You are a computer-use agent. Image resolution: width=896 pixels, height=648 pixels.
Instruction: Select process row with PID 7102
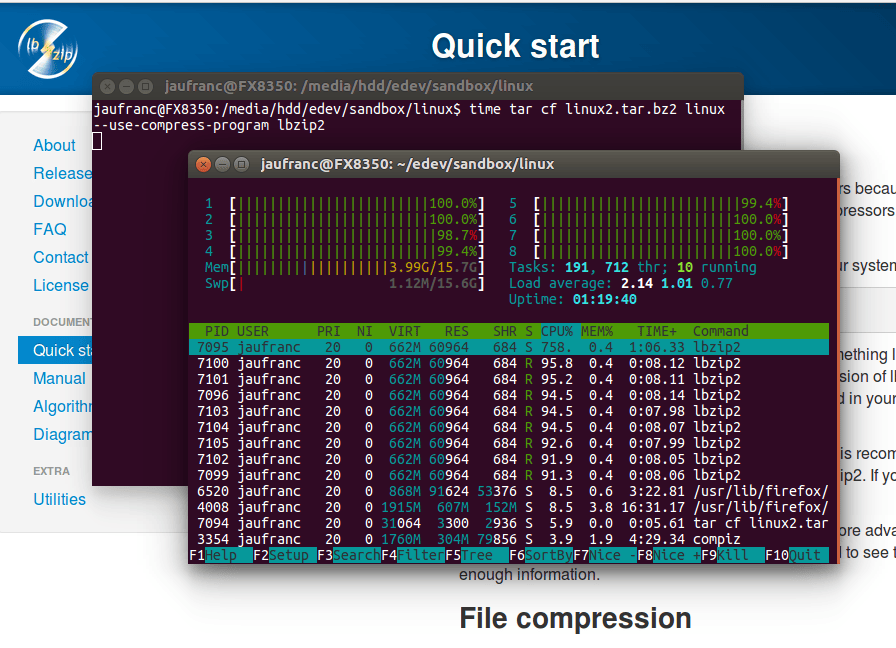point(509,459)
